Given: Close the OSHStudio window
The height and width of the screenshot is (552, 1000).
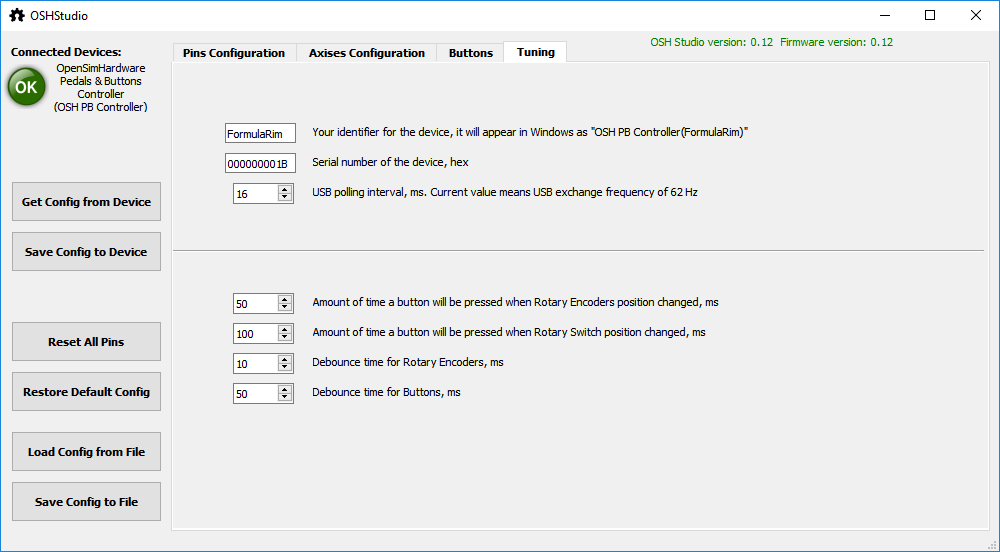Looking at the screenshot, I should click(x=976, y=15).
